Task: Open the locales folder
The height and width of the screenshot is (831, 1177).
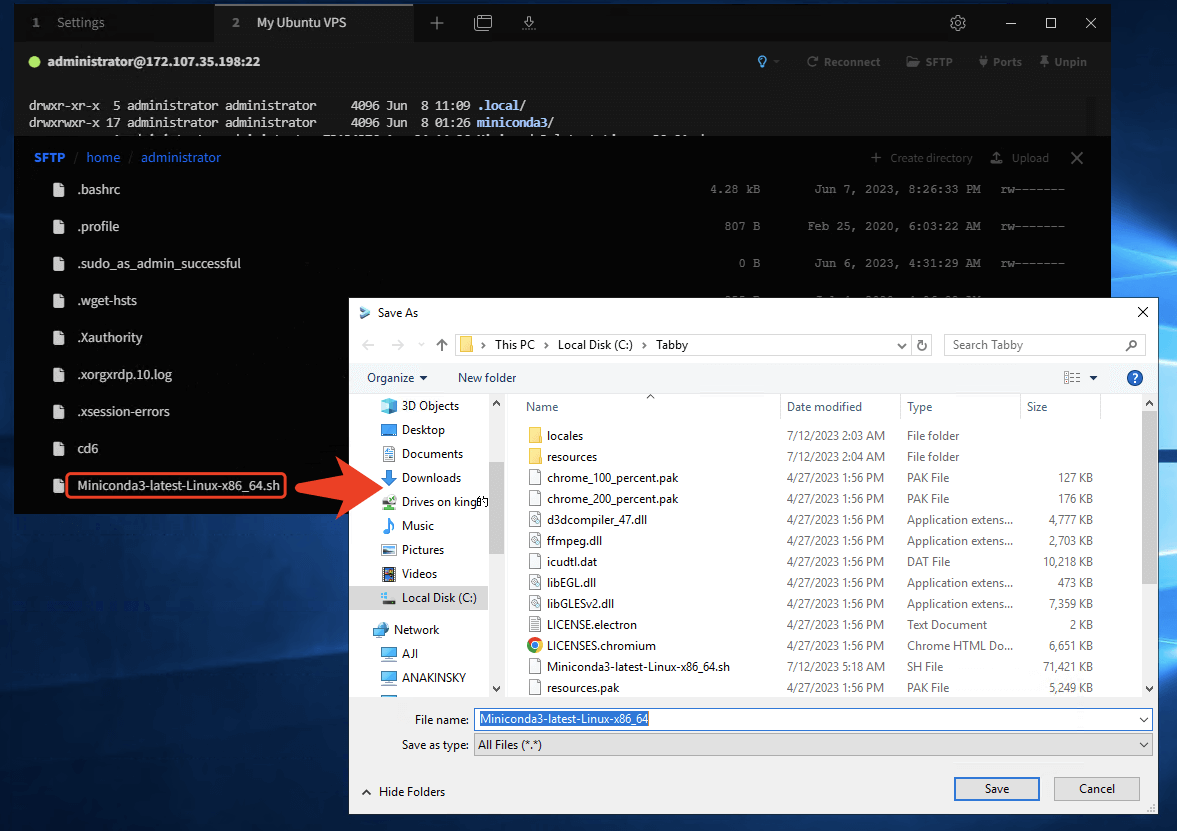Action: click(564, 436)
